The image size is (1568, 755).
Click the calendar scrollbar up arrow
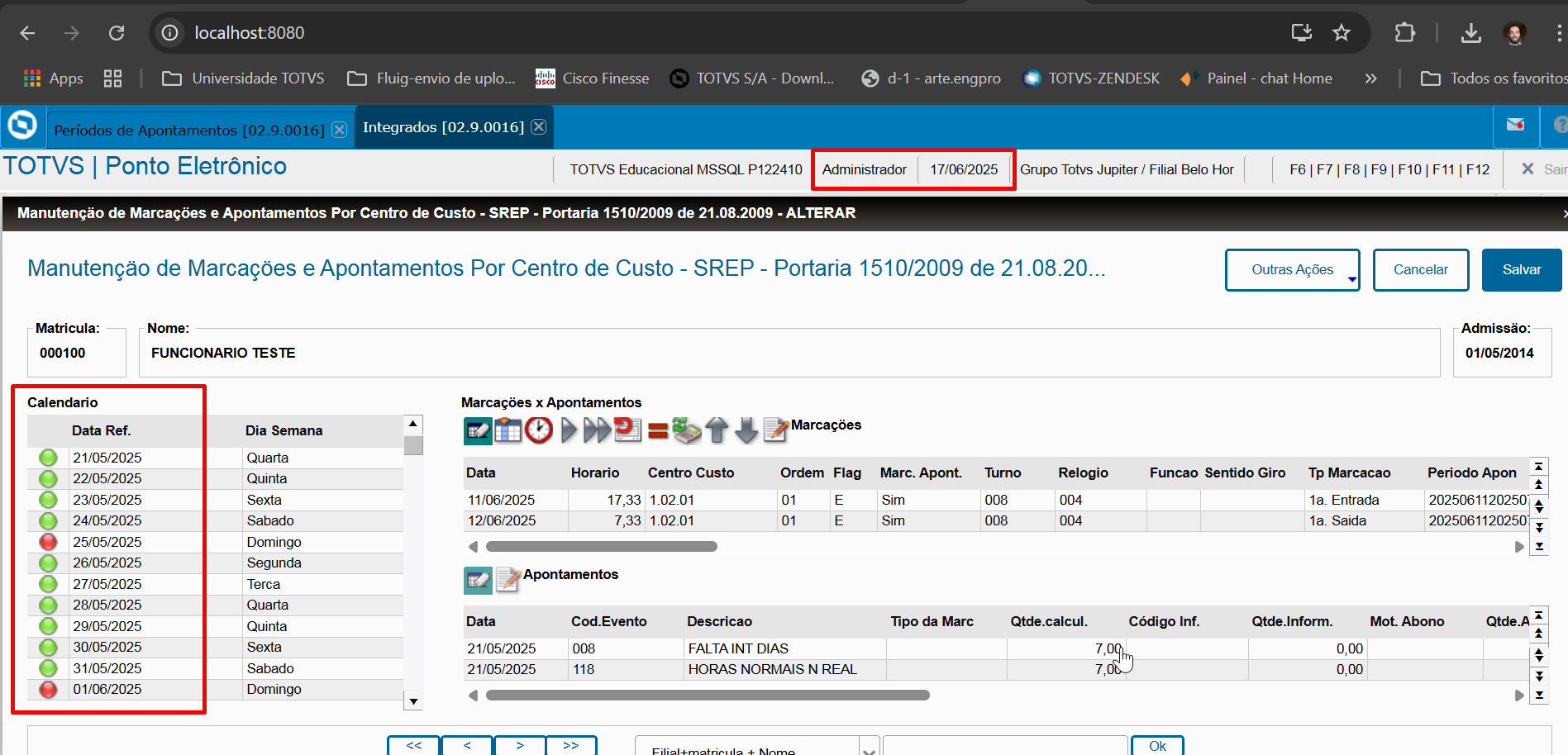pos(414,424)
